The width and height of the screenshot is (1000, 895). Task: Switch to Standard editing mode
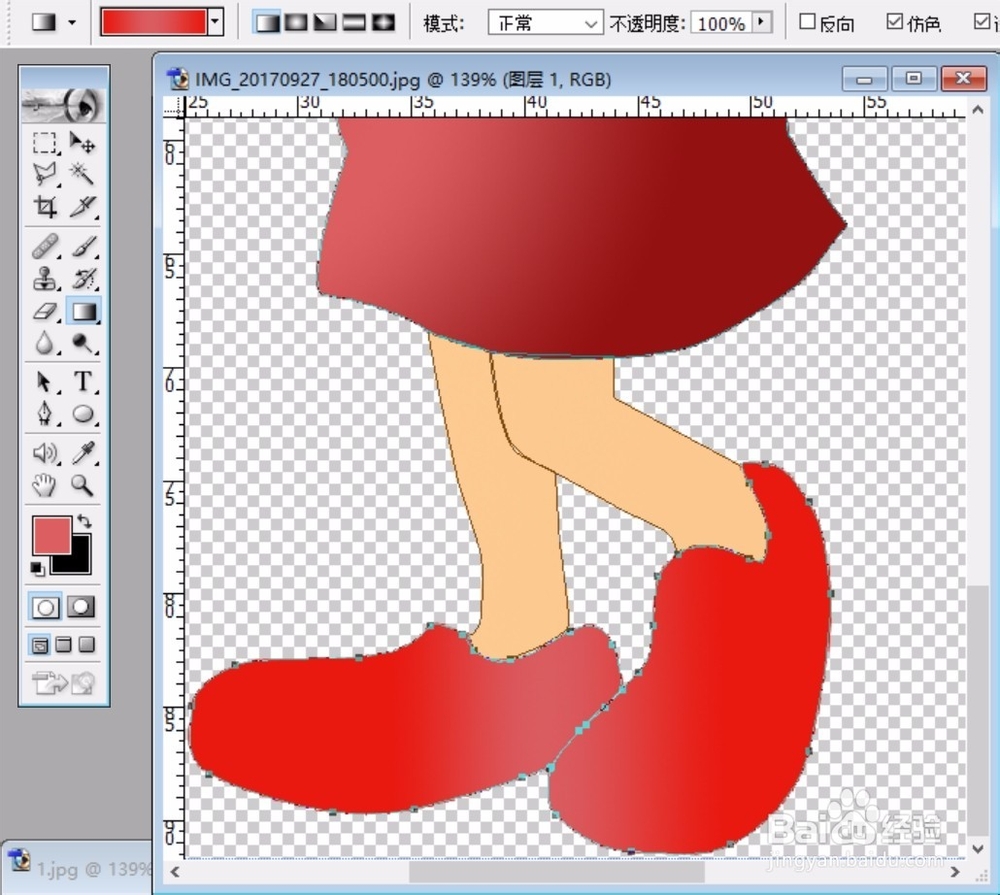coord(45,607)
